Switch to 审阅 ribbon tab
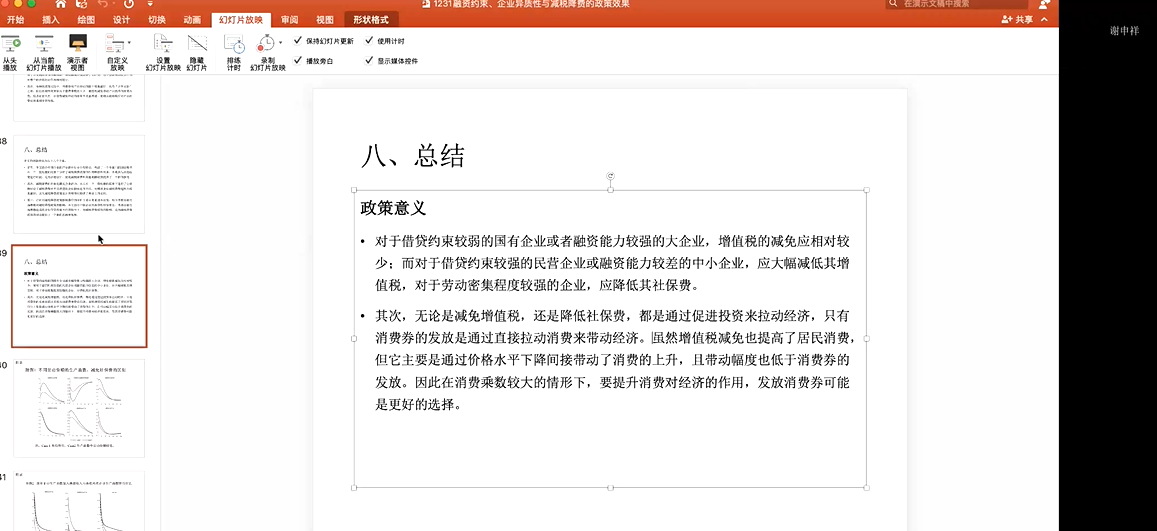 (289, 19)
